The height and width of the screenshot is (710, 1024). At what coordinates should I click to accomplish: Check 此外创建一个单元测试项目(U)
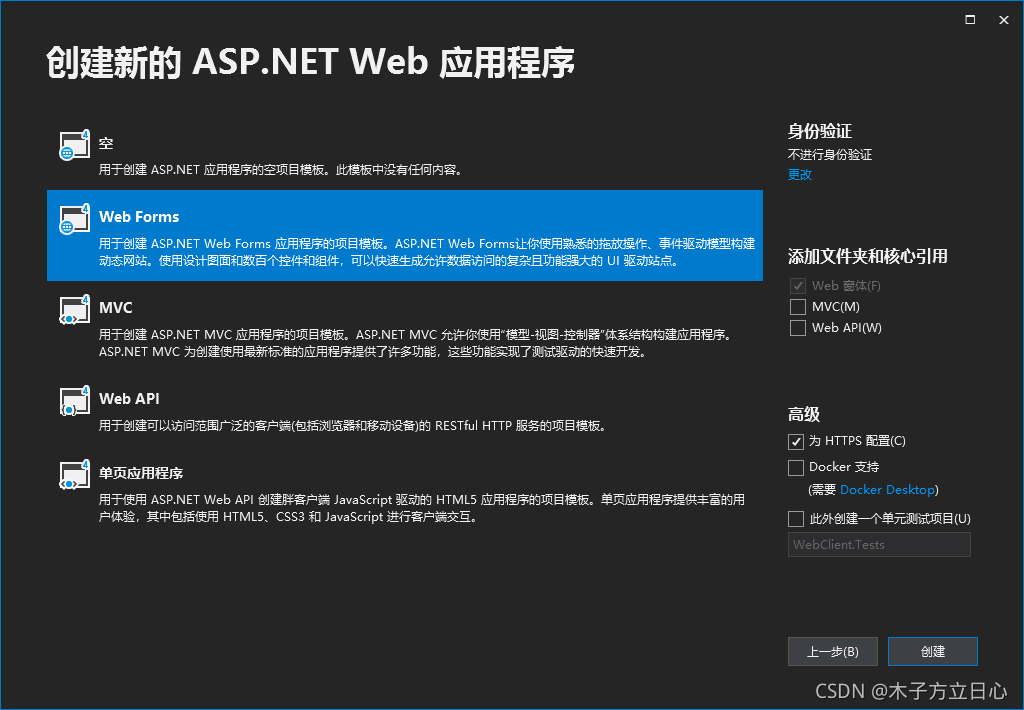tap(796, 518)
